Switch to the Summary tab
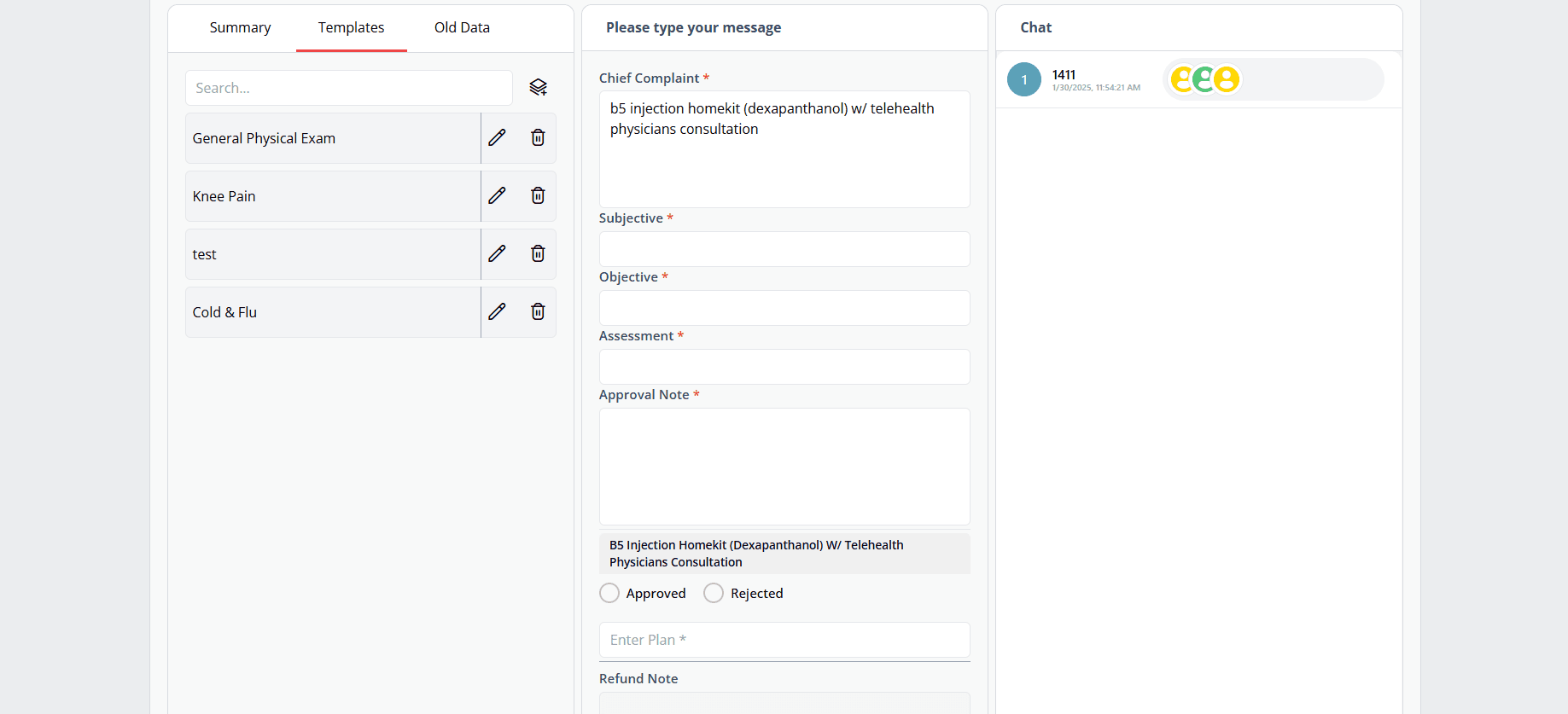 point(240,27)
